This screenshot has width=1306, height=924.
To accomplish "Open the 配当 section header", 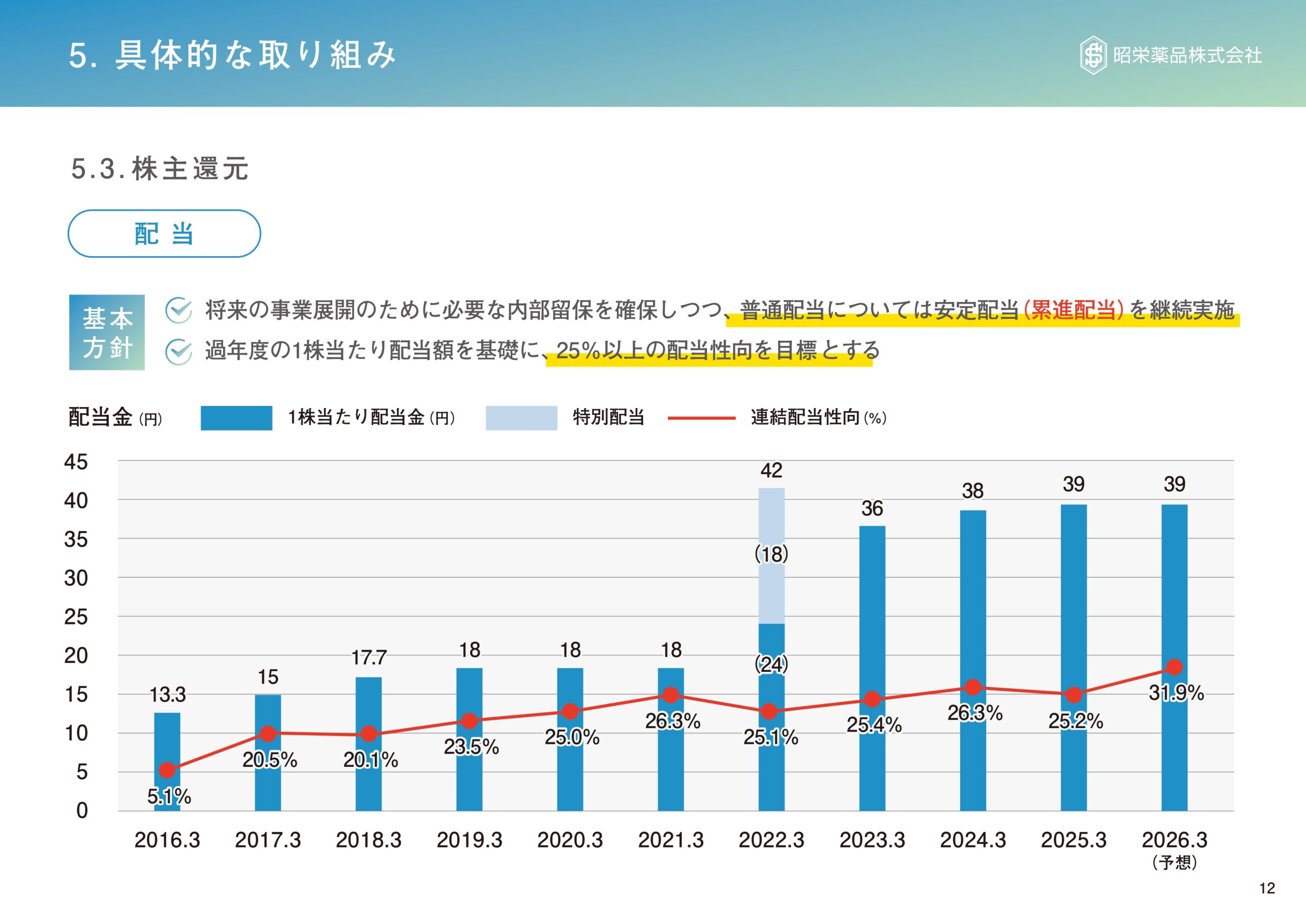I will click(x=164, y=233).
